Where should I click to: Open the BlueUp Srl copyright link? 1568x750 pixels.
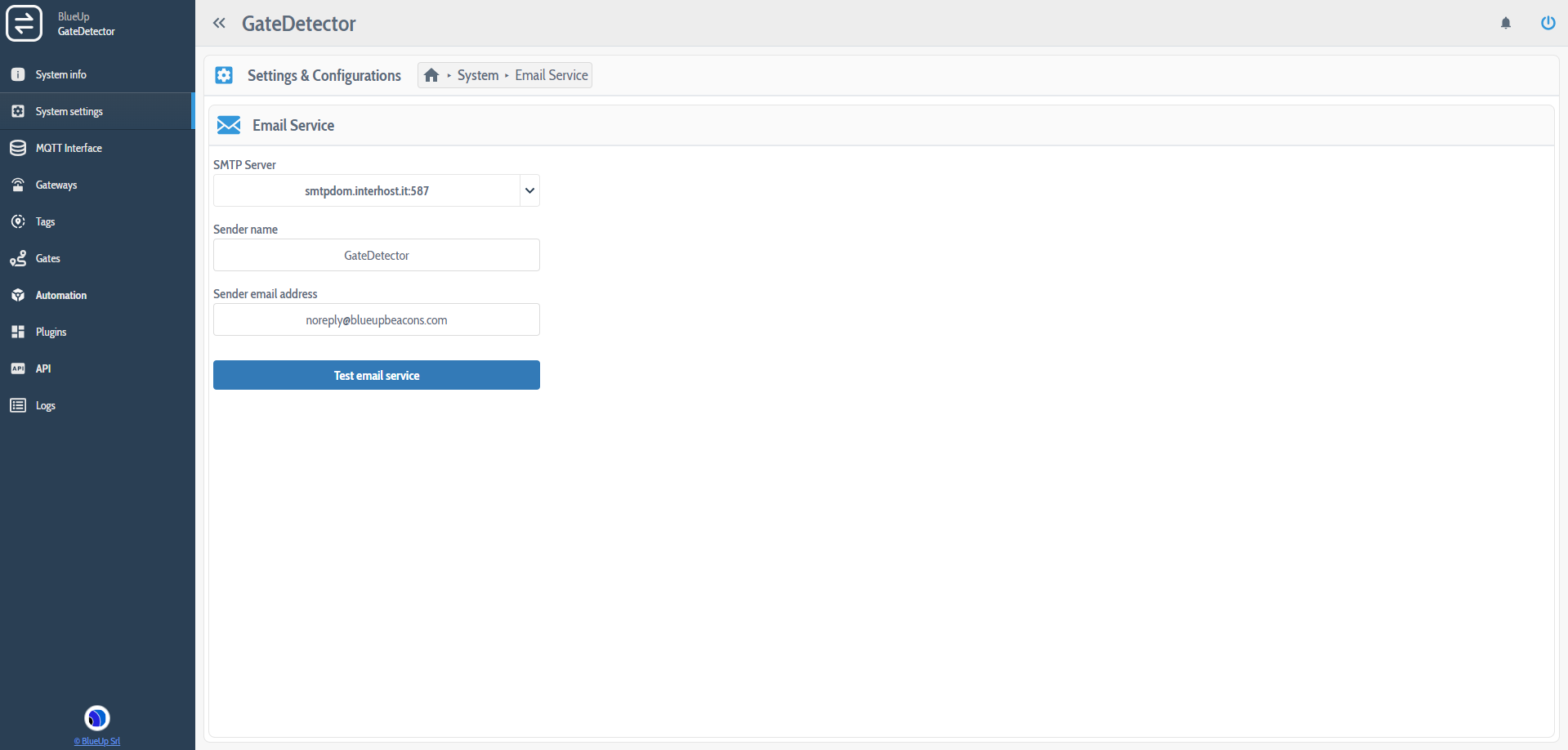pyautogui.click(x=96, y=741)
